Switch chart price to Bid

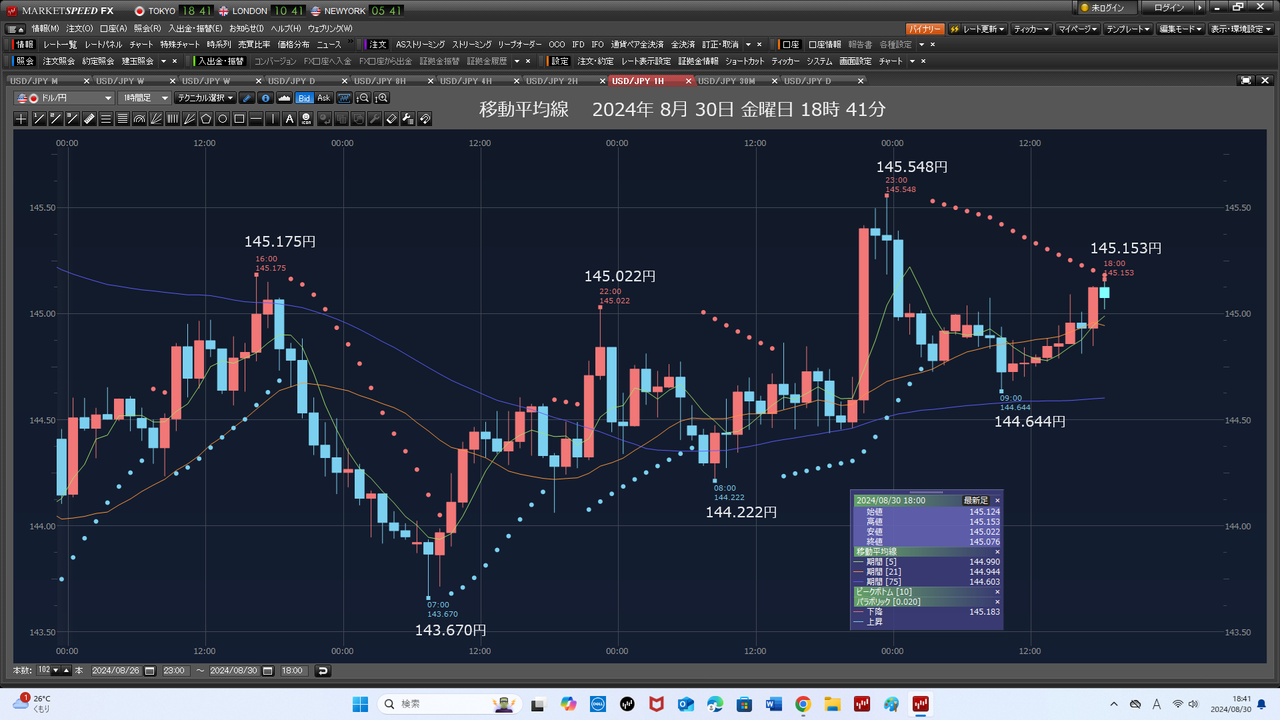click(305, 98)
